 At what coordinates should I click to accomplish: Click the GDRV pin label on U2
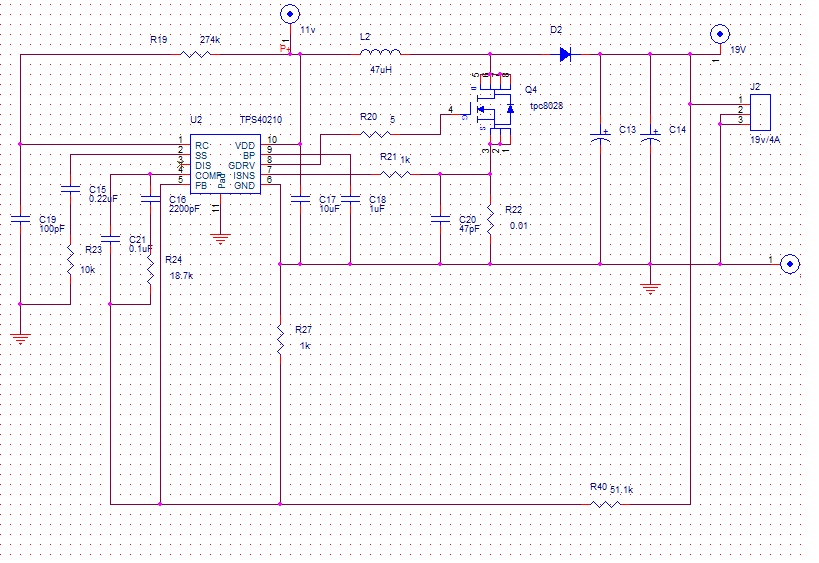[x=241, y=166]
